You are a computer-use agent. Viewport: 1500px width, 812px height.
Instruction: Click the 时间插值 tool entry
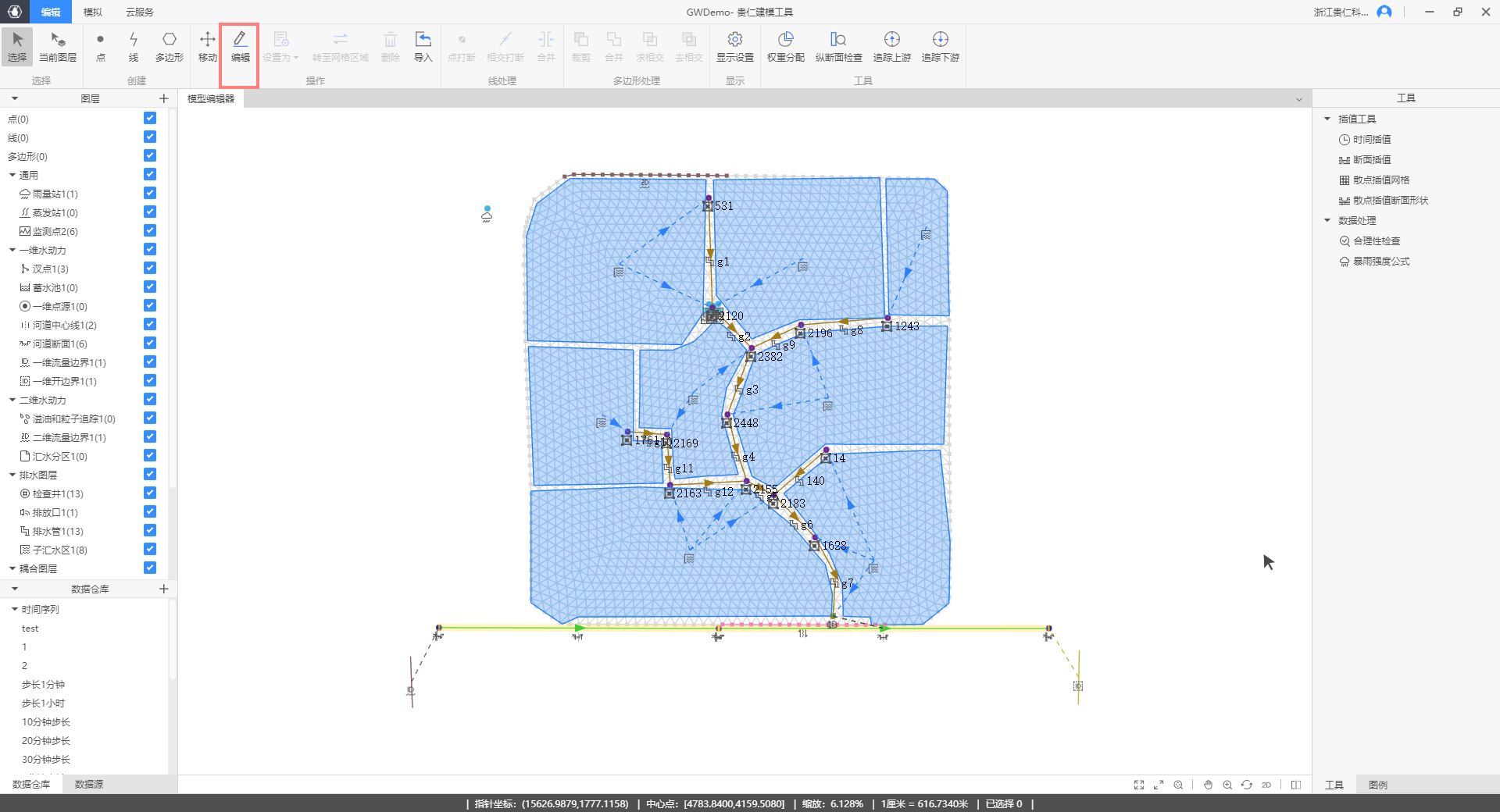(x=1371, y=140)
